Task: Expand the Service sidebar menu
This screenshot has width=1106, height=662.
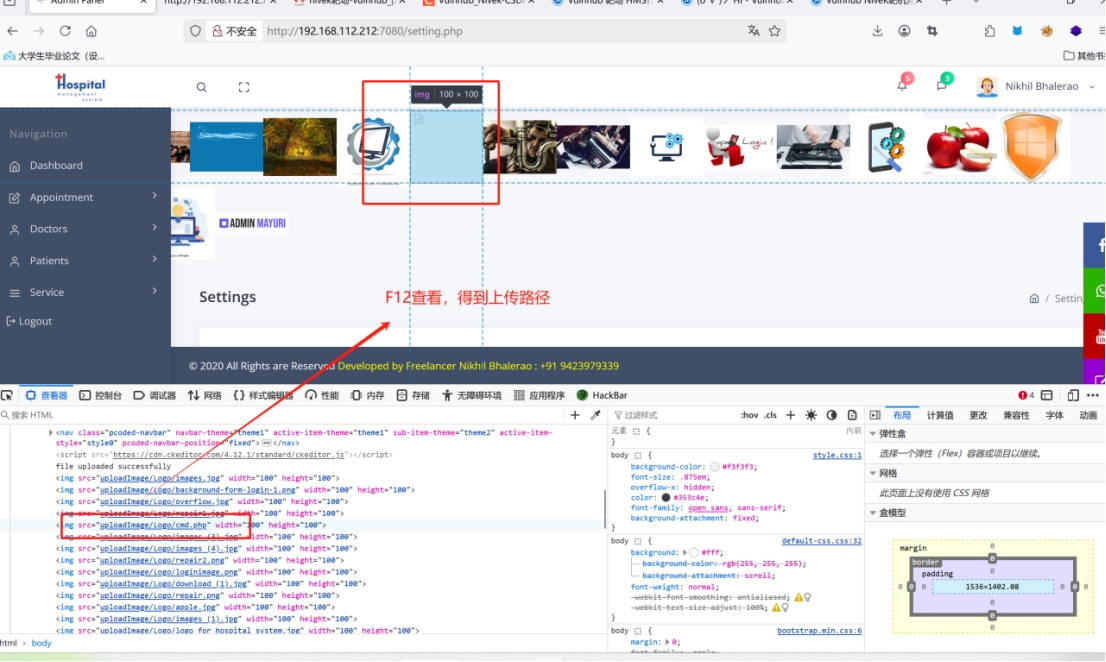Action: pos(85,293)
